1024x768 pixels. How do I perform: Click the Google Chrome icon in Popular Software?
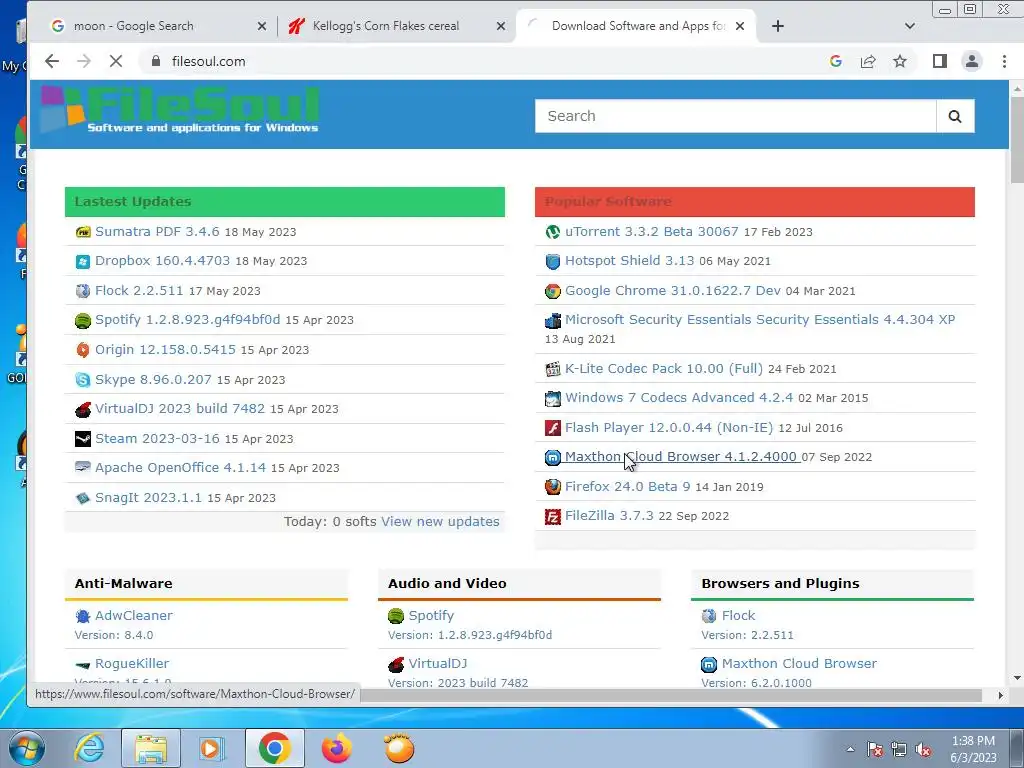(x=552, y=291)
